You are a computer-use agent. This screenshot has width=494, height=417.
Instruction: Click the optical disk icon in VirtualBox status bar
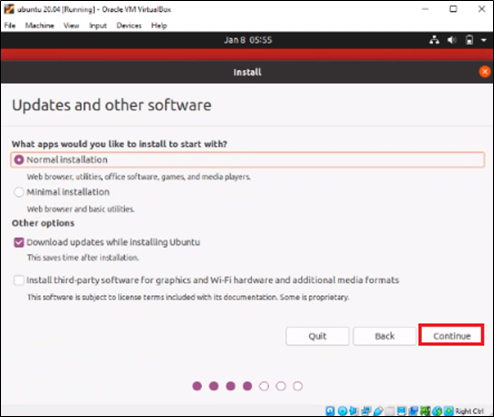click(342, 411)
